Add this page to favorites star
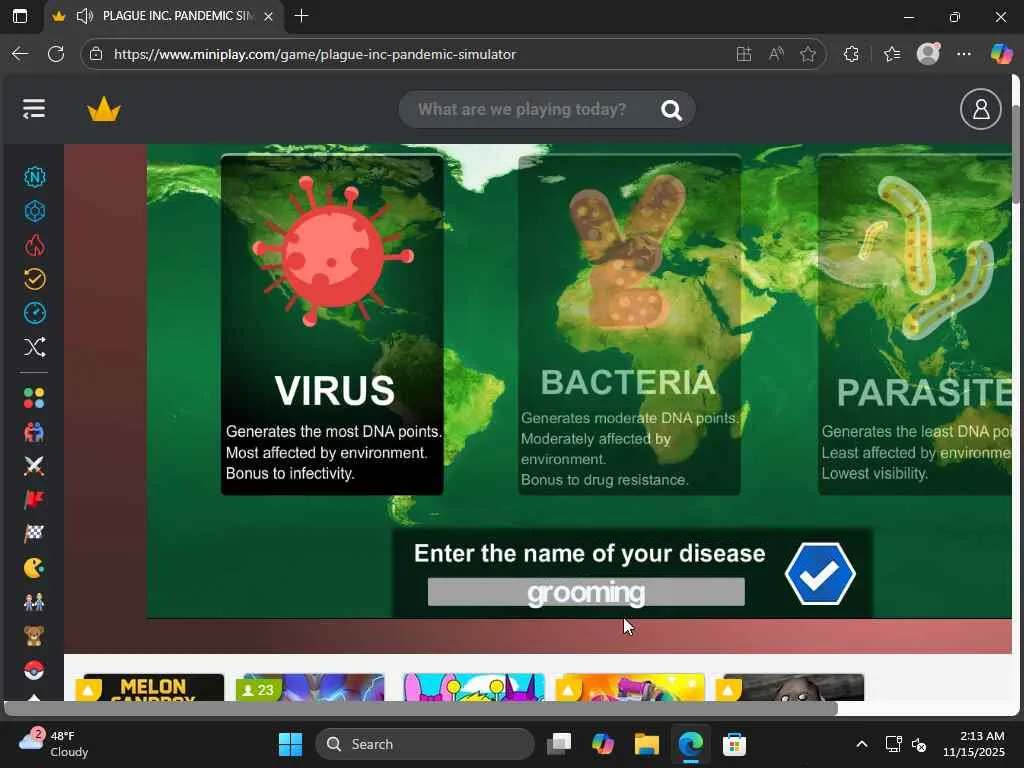This screenshot has height=768, width=1024. tap(808, 54)
